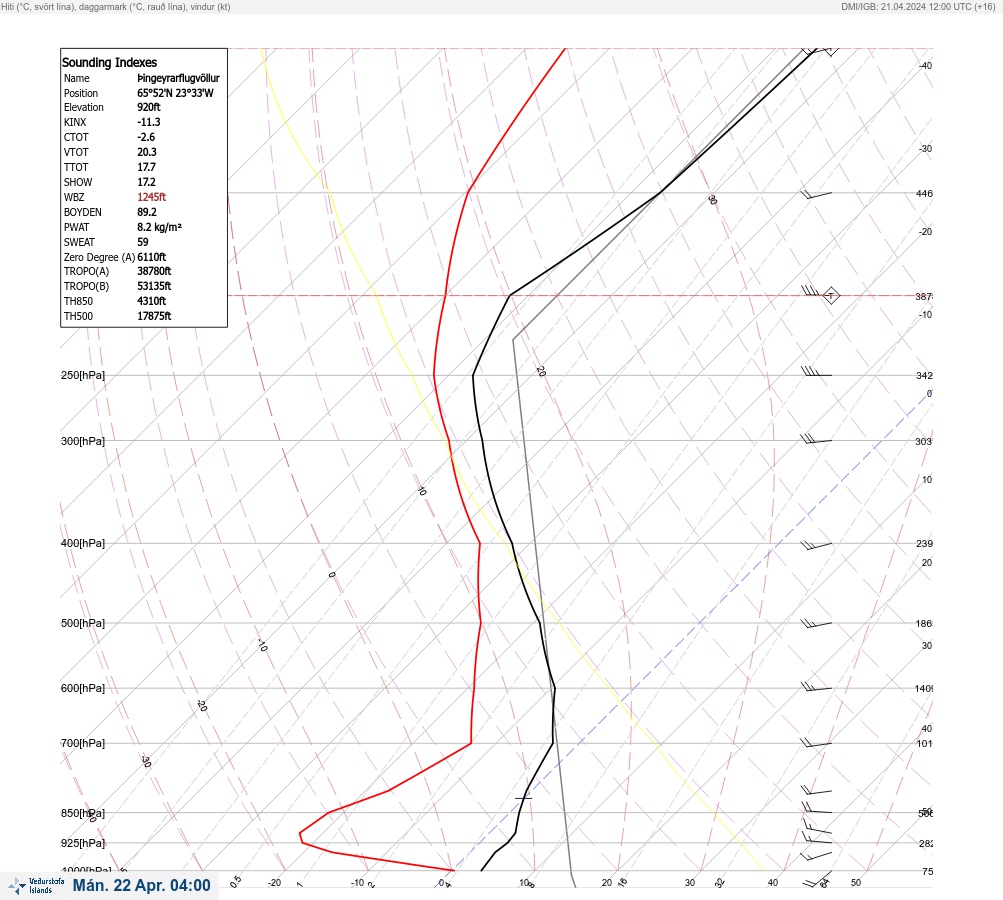
Task: Click the Zero Degree (A) value 6110ft
Action: pyautogui.click(x=152, y=257)
